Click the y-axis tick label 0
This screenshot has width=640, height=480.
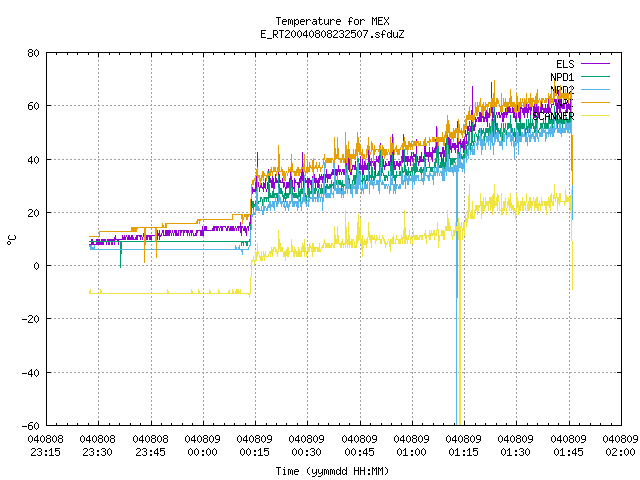37,266
